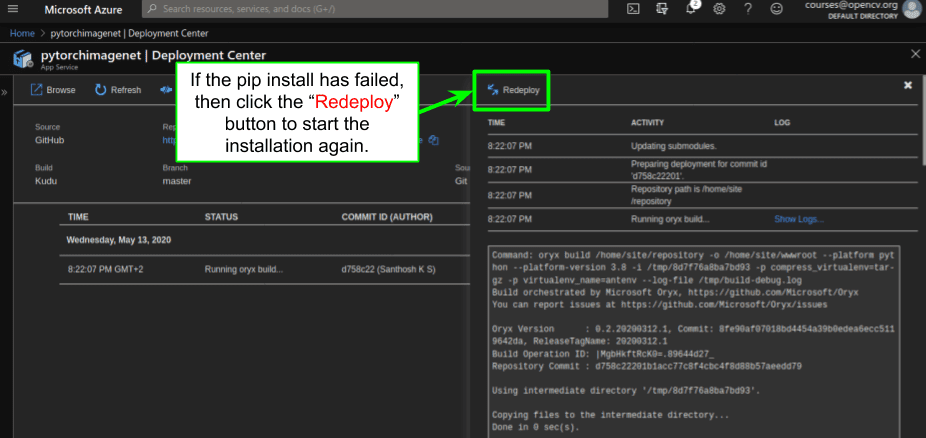926x438 pixels.
Task: Click the App Service resource icon
Action: pos(22,59)
